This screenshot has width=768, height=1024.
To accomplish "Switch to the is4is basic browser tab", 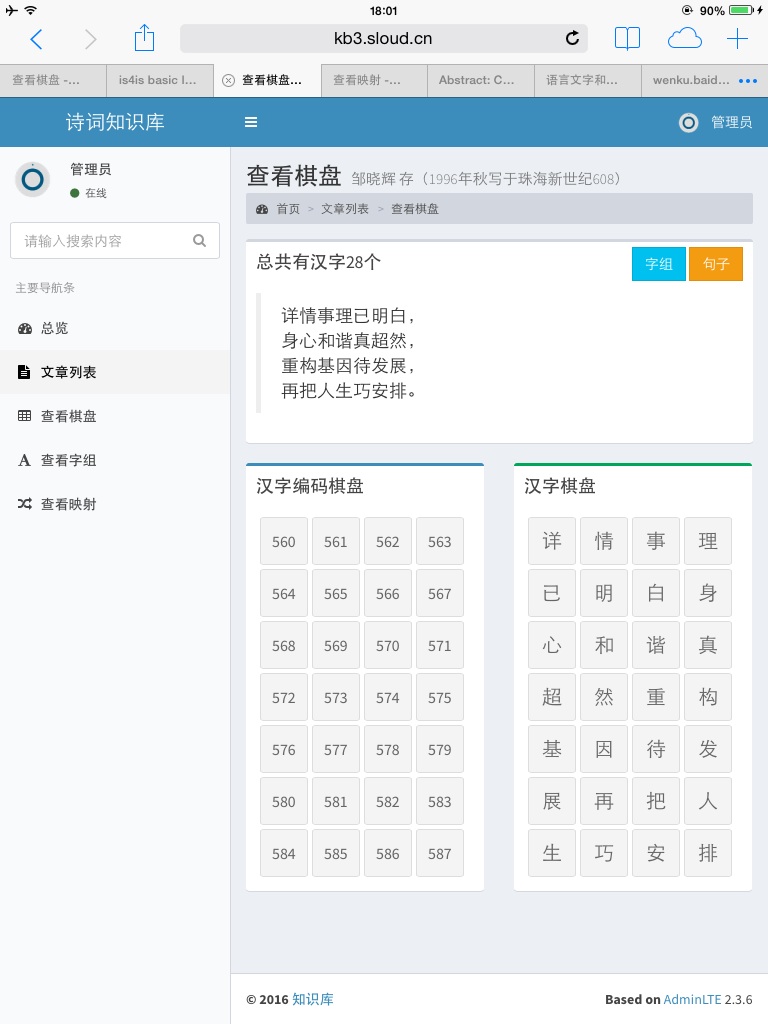I will coord(159,81).
